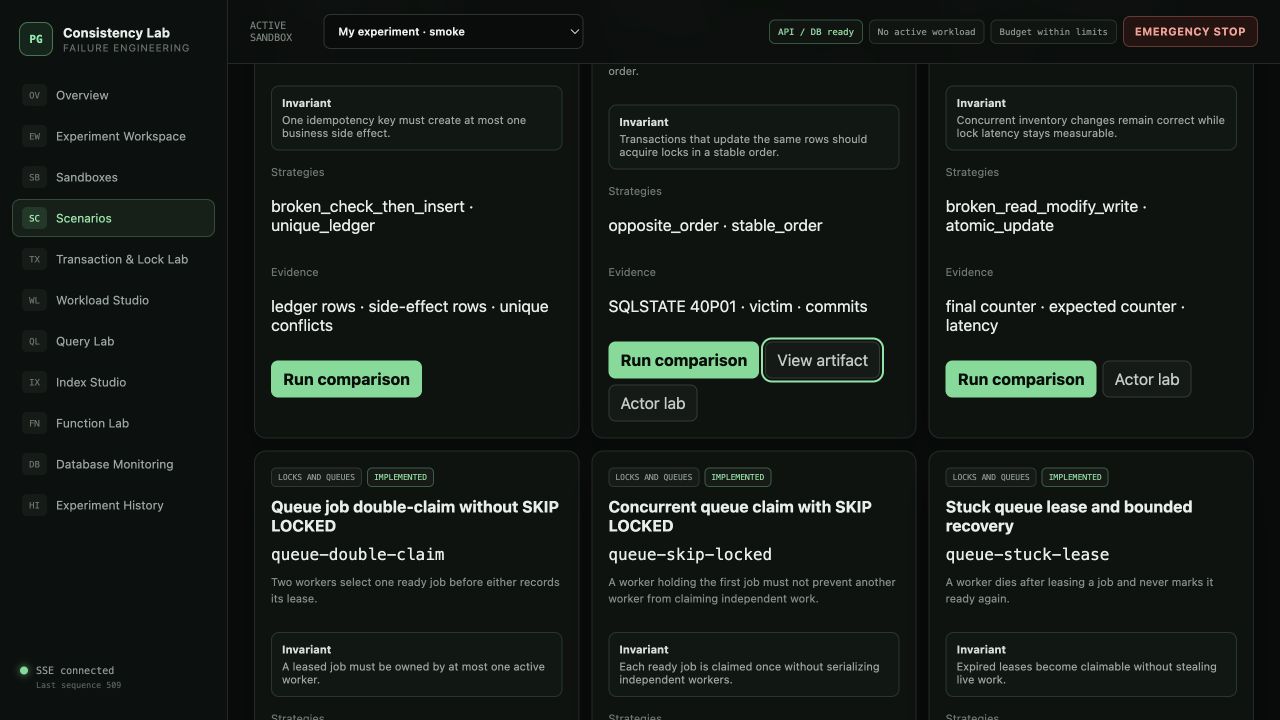Click the WL icon for Workload Studio

coord(34,300)
